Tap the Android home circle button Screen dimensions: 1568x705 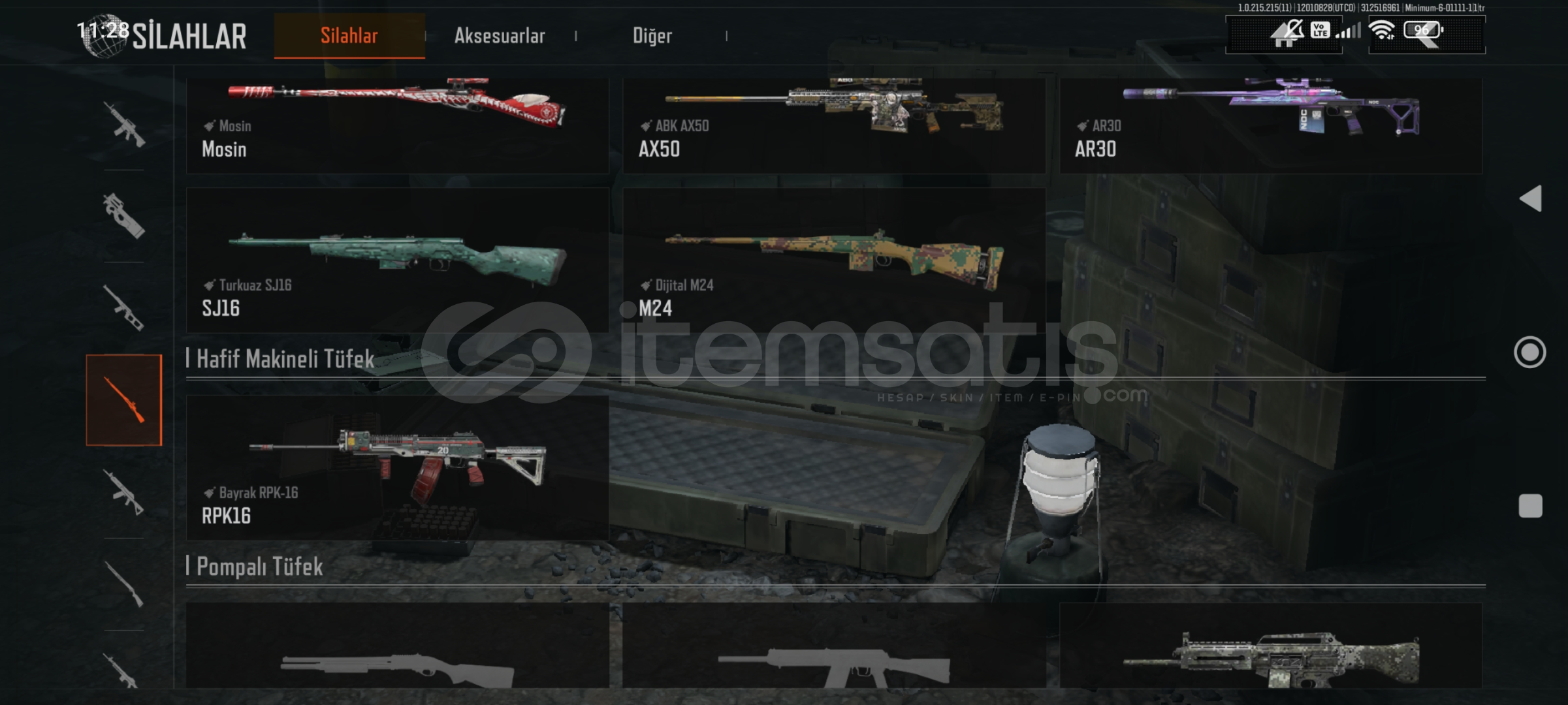pos(1530,352)
